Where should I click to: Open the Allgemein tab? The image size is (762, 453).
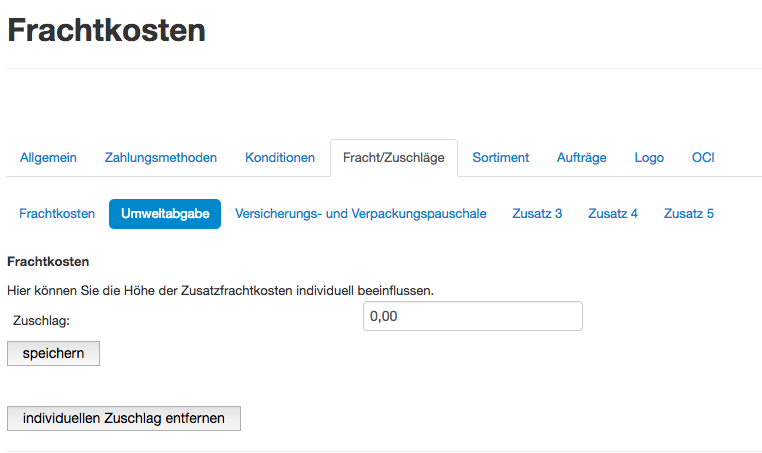click(49, 158)
